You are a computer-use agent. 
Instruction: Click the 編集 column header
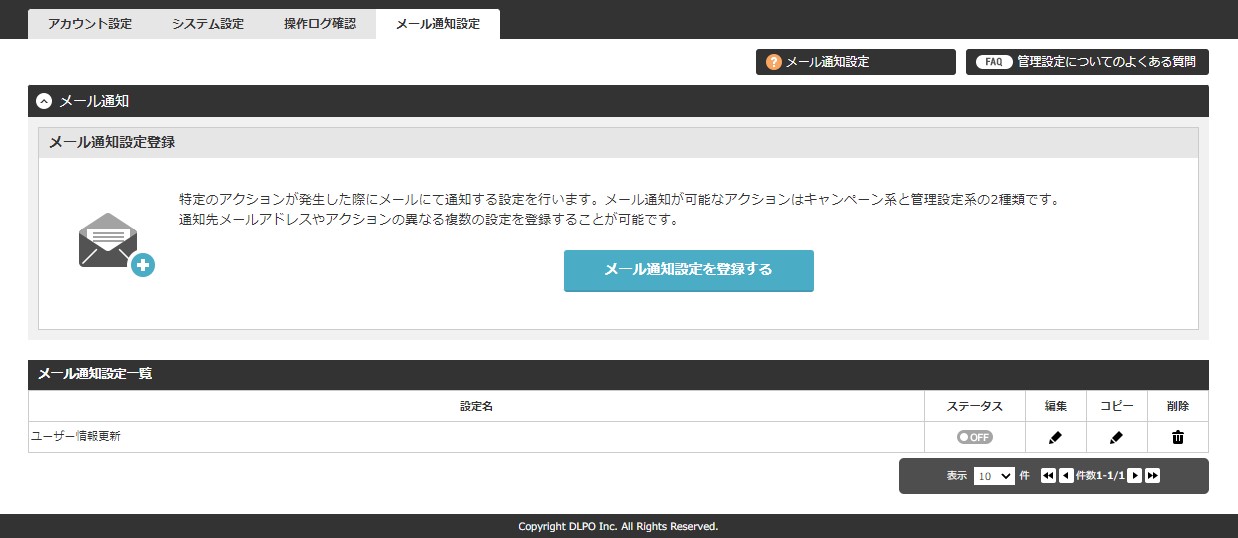[x=1056, y=406]
